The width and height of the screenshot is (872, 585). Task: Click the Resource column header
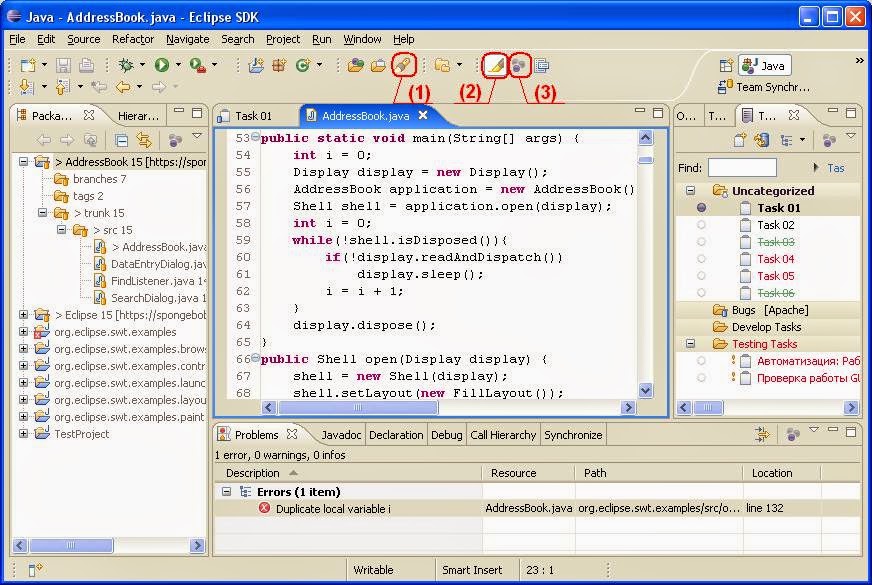pos(528,473)
